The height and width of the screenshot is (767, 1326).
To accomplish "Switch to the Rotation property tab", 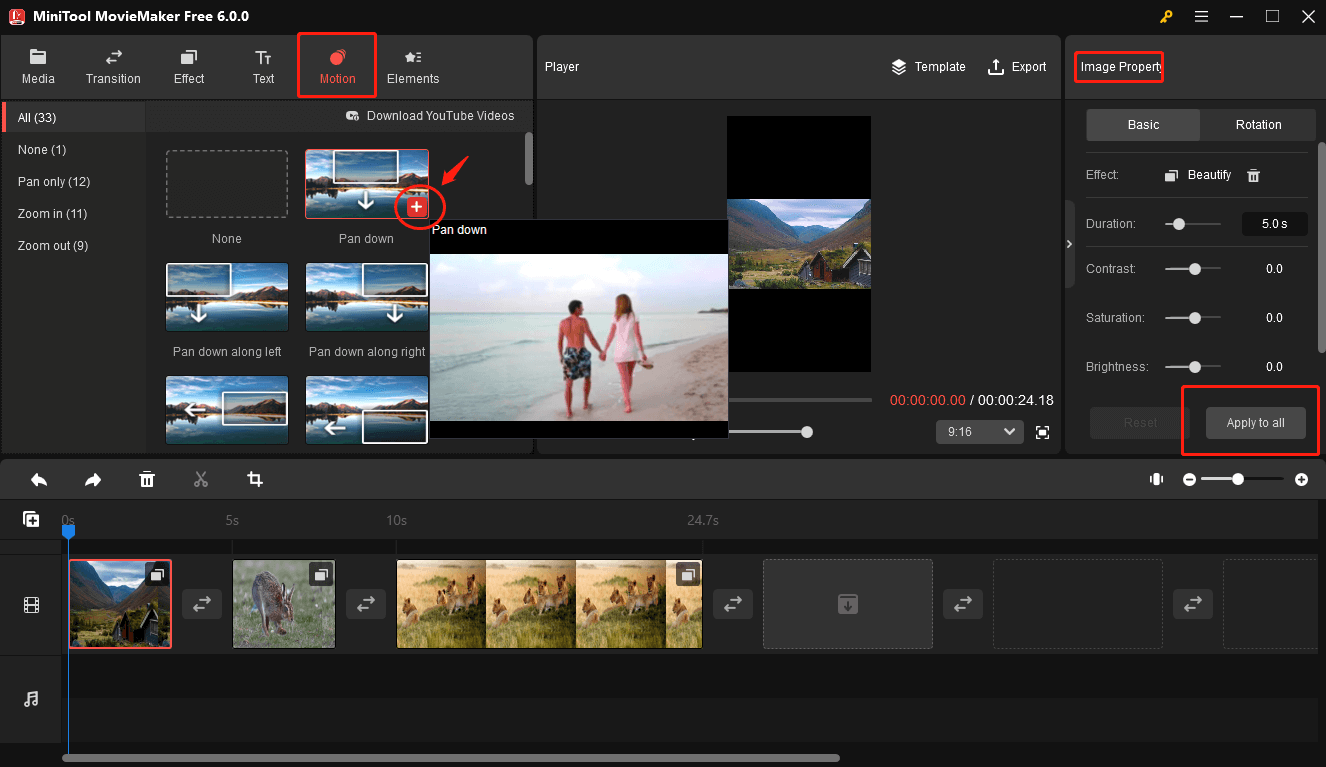I will tap(1258, 125).
